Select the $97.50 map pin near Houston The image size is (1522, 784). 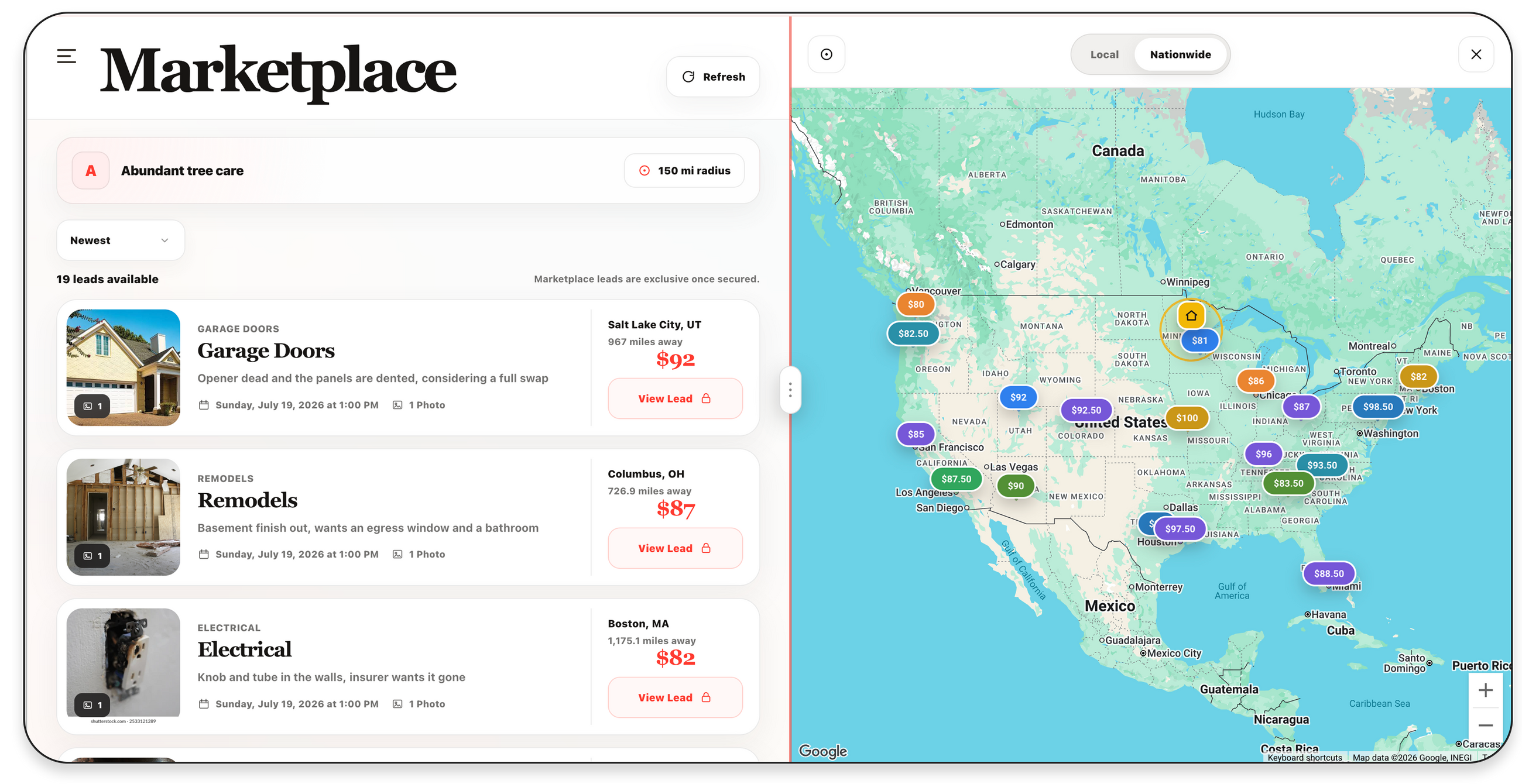[1180, 529]
